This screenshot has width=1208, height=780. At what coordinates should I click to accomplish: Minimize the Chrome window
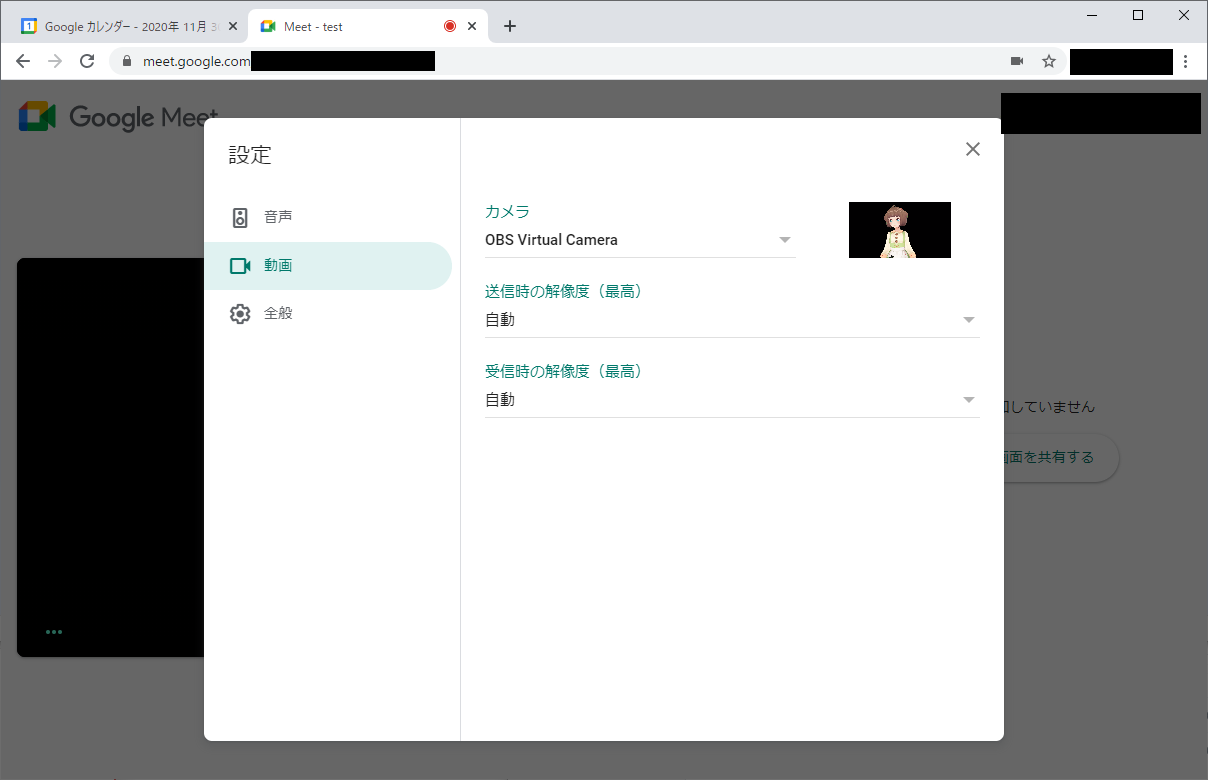1092,15
